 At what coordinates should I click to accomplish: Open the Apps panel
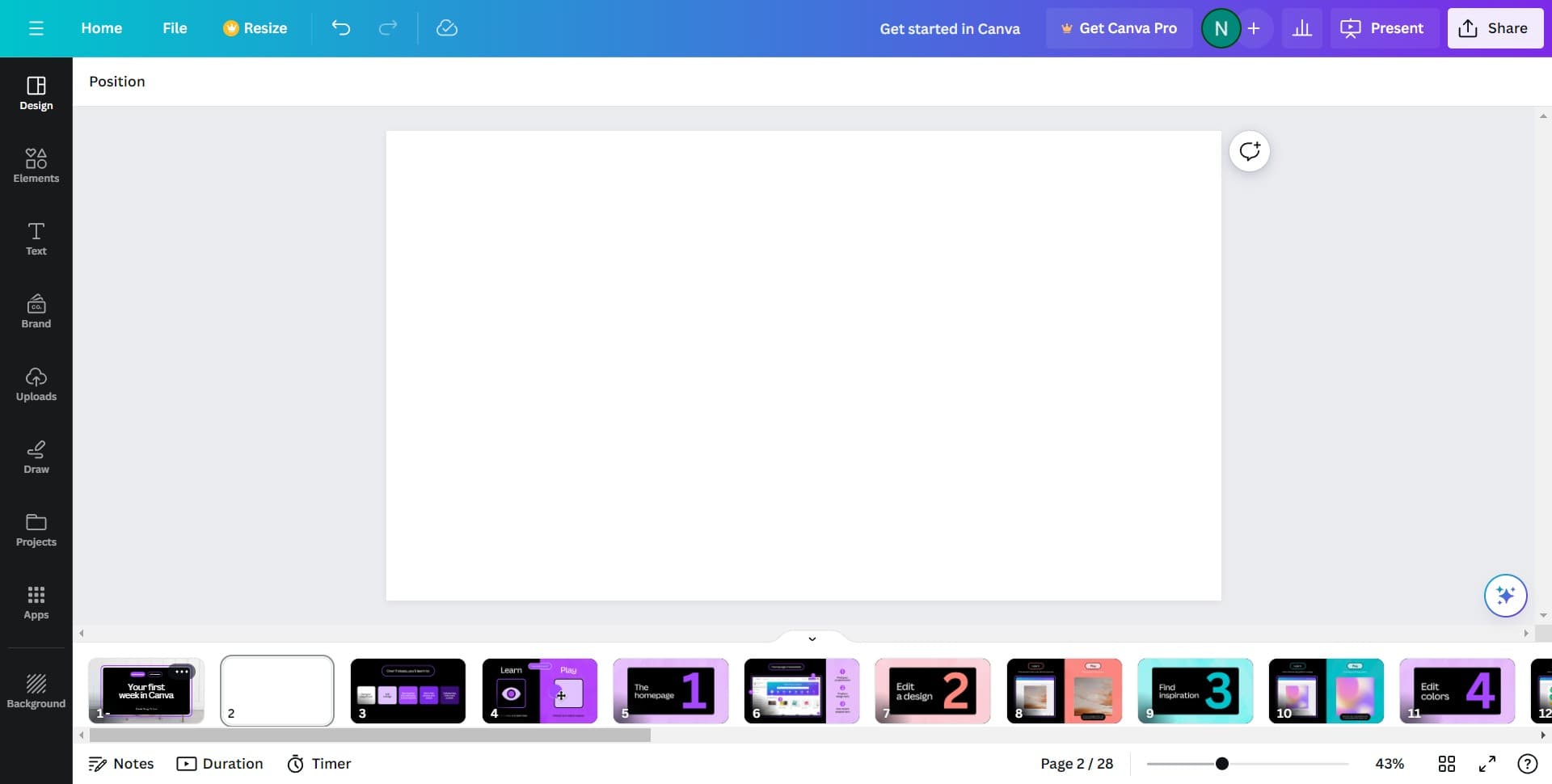point(36,602)
